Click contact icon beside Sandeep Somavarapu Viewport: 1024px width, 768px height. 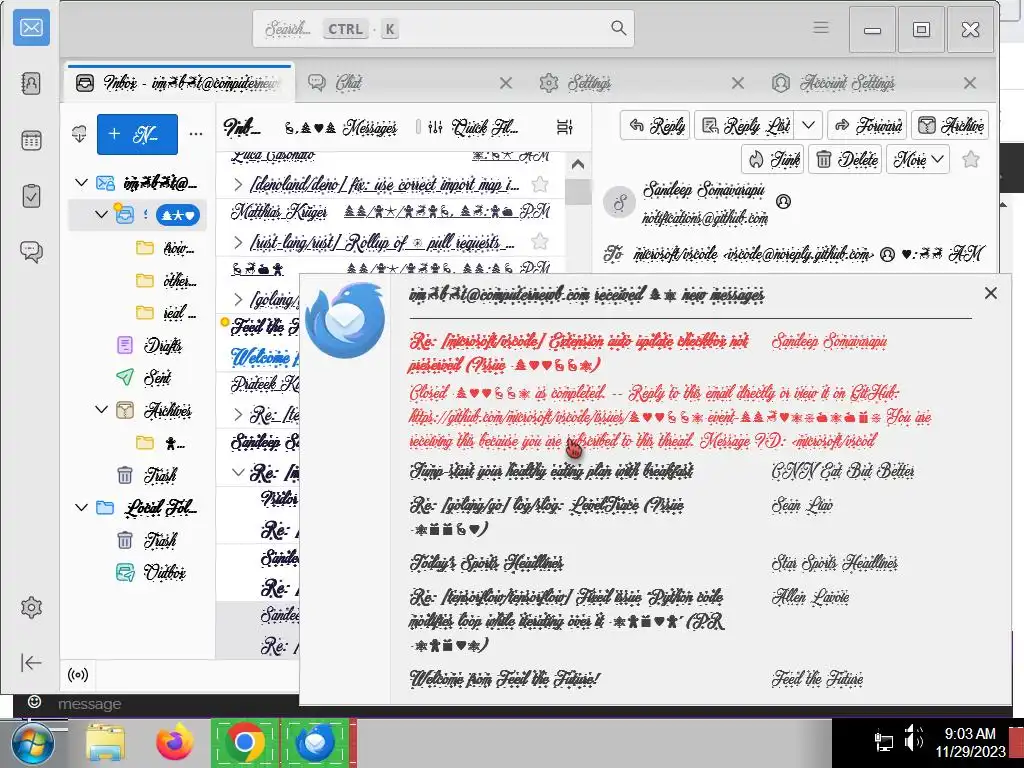[783, 202]
